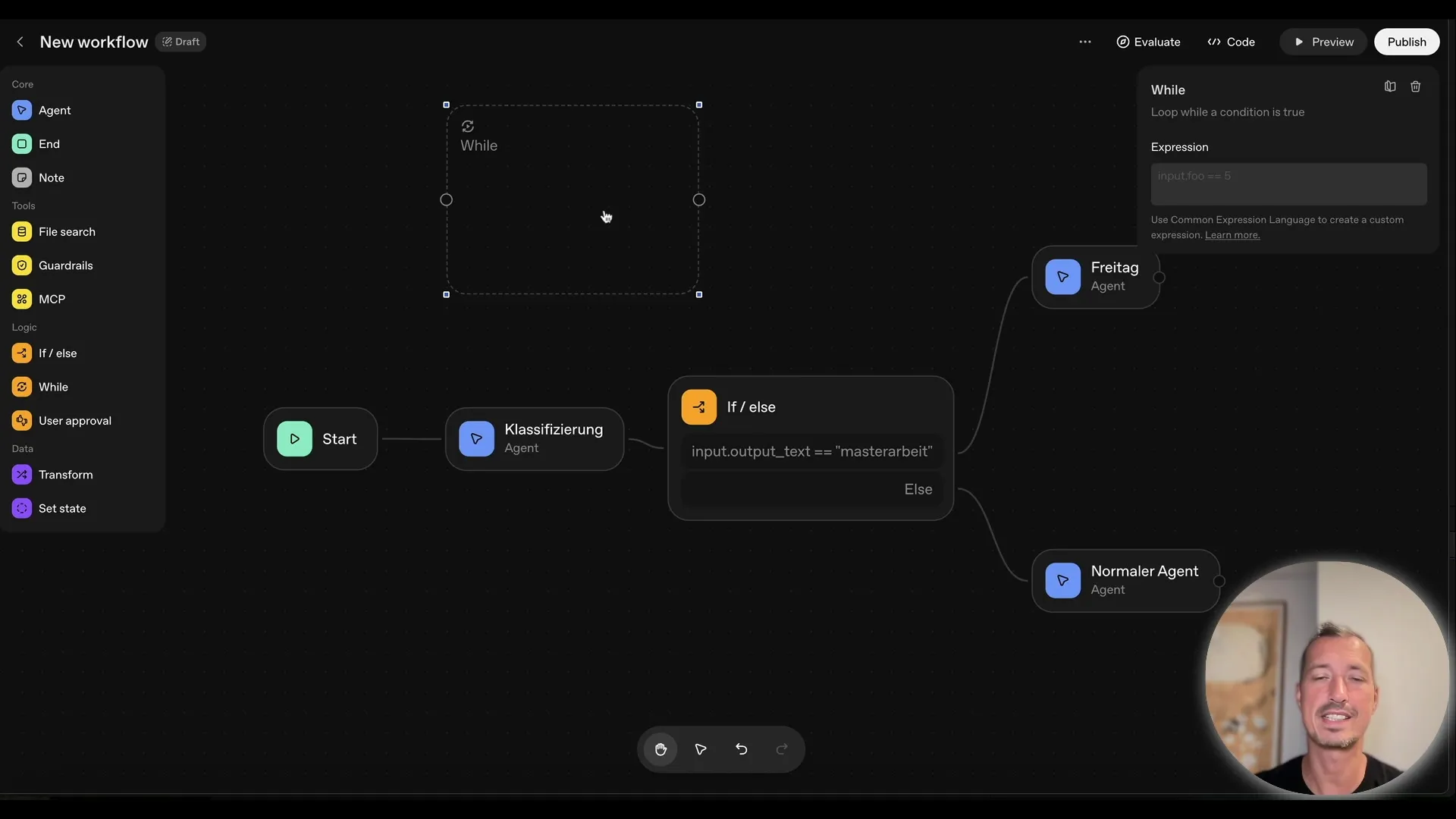
Task: Select the Guardrails tool in sidebar
Action: click(x=64, y=265)
